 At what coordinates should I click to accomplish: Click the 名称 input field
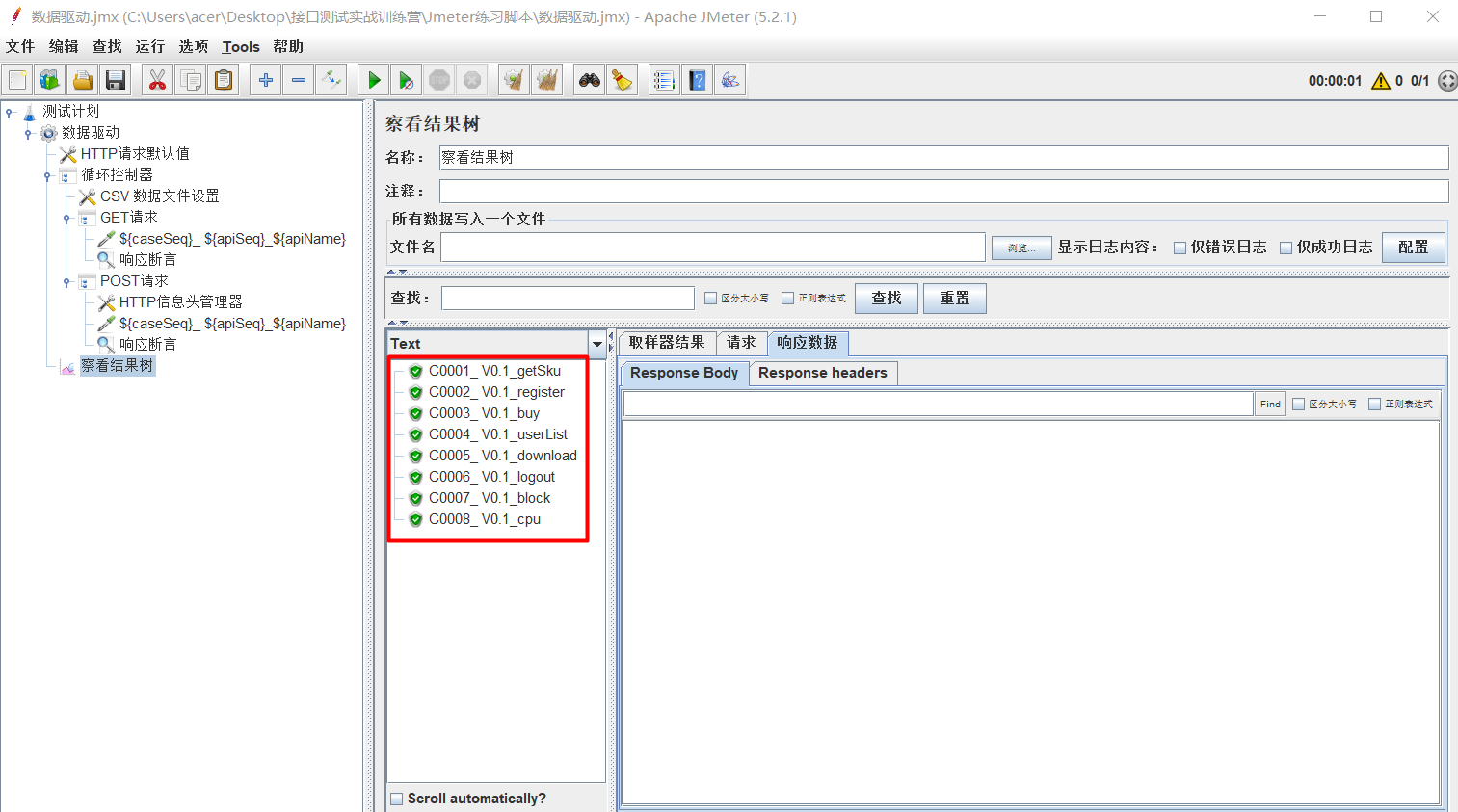[943, 158]
